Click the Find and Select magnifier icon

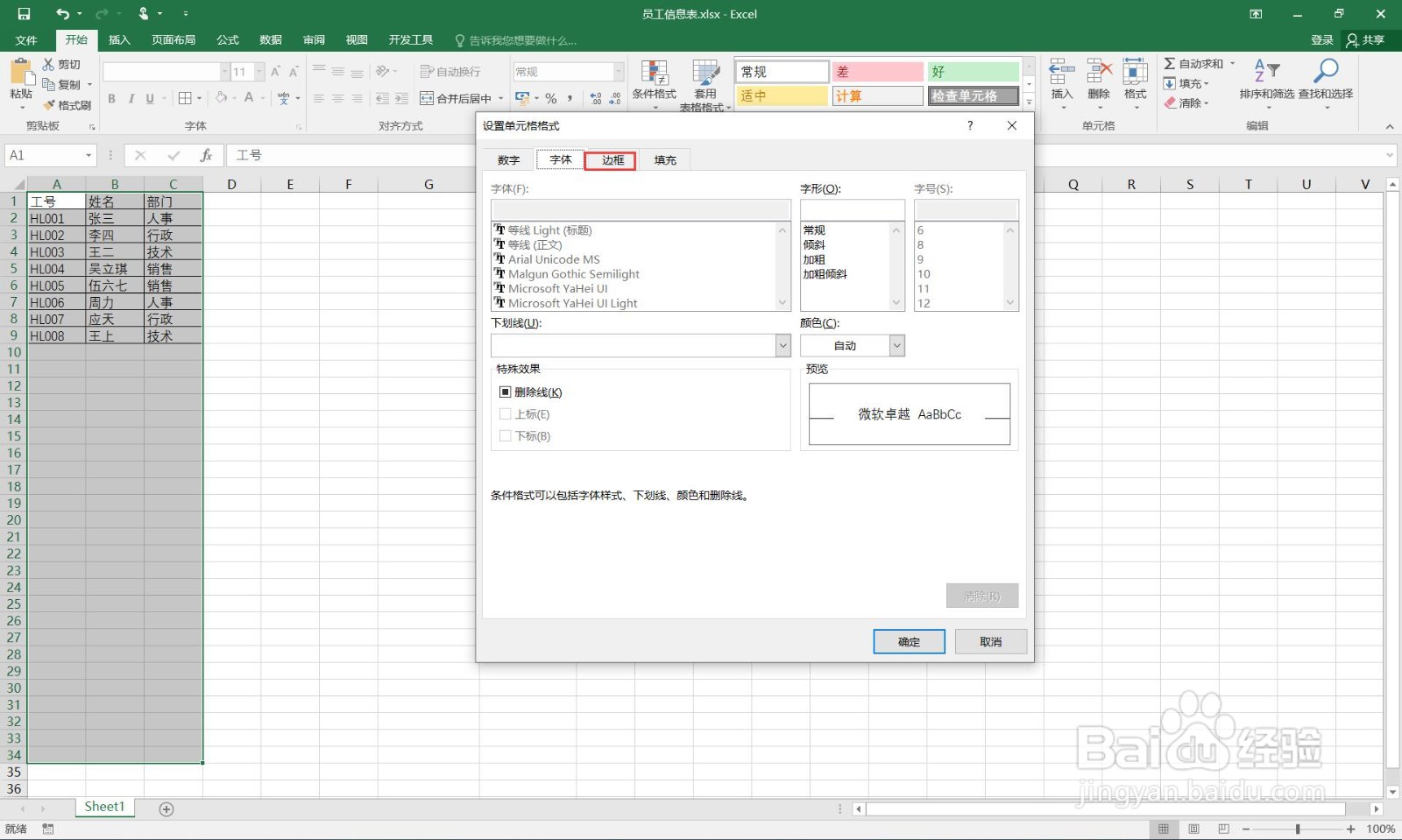tap(1326, 71)
